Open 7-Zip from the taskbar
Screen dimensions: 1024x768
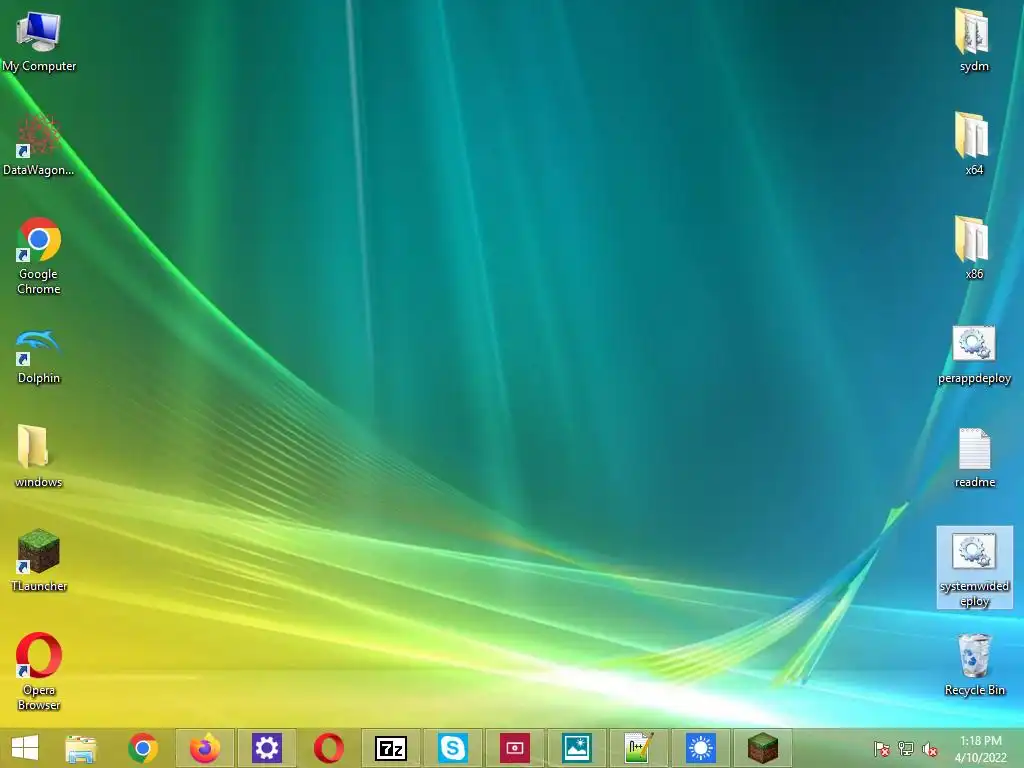point(391,748)
